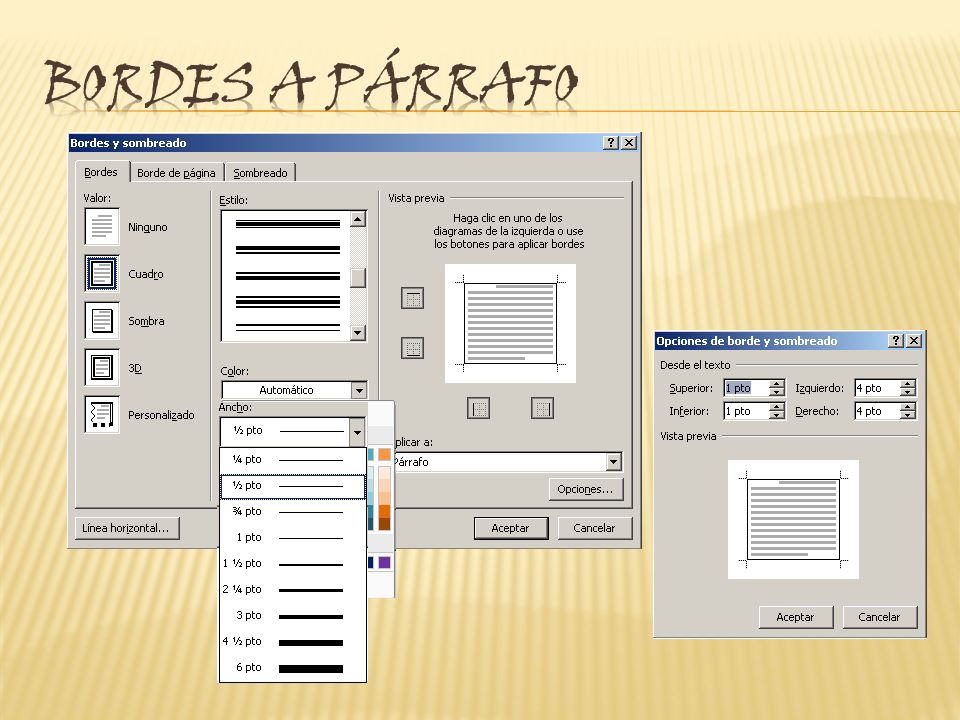Viewport: 960px width, 720px height.
Task: Choose ½ pto in the width list
Action: click(293, 486)
